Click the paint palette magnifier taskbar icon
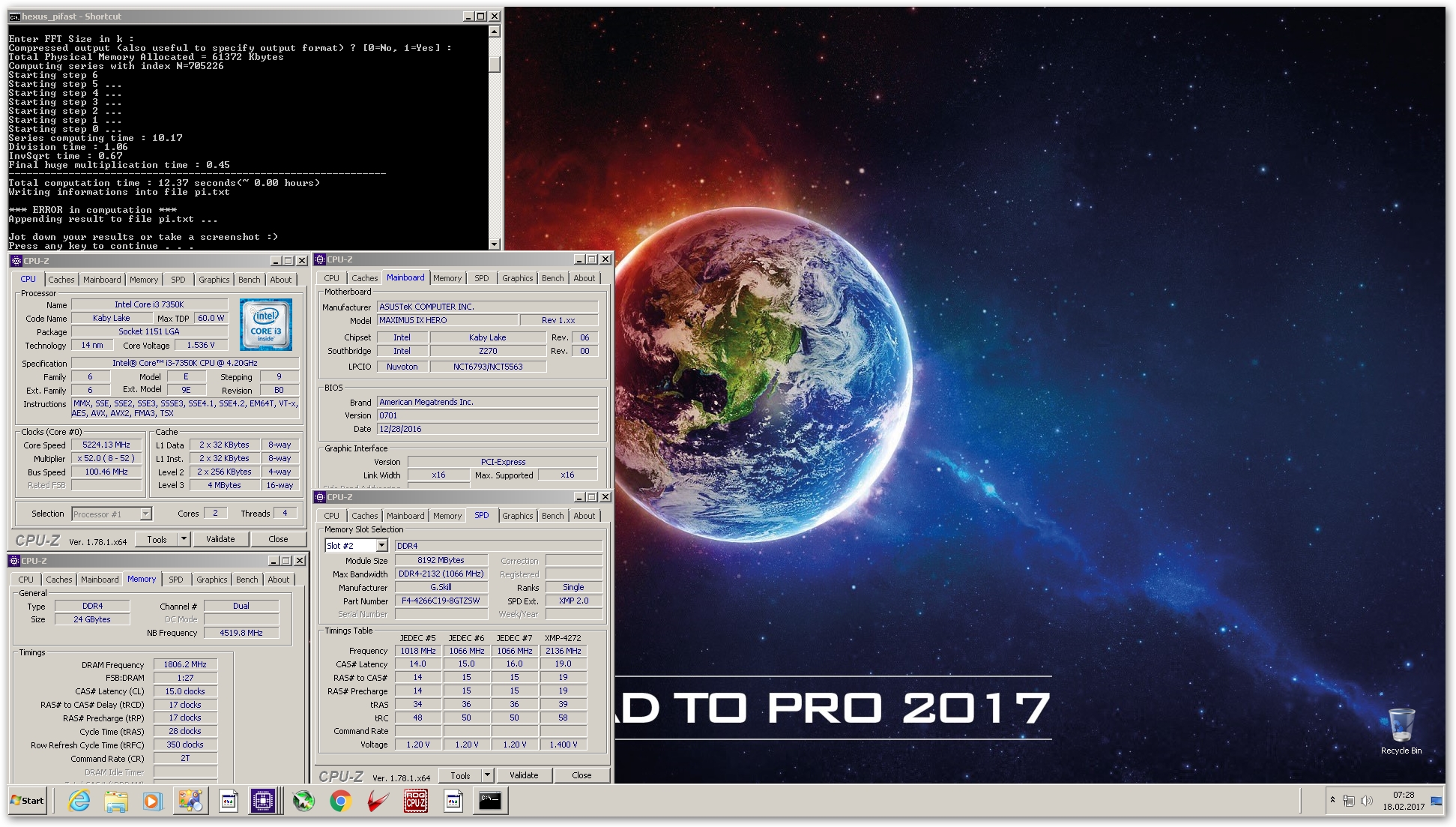This screenshot has width=1456, height=827. pos(190,801)
